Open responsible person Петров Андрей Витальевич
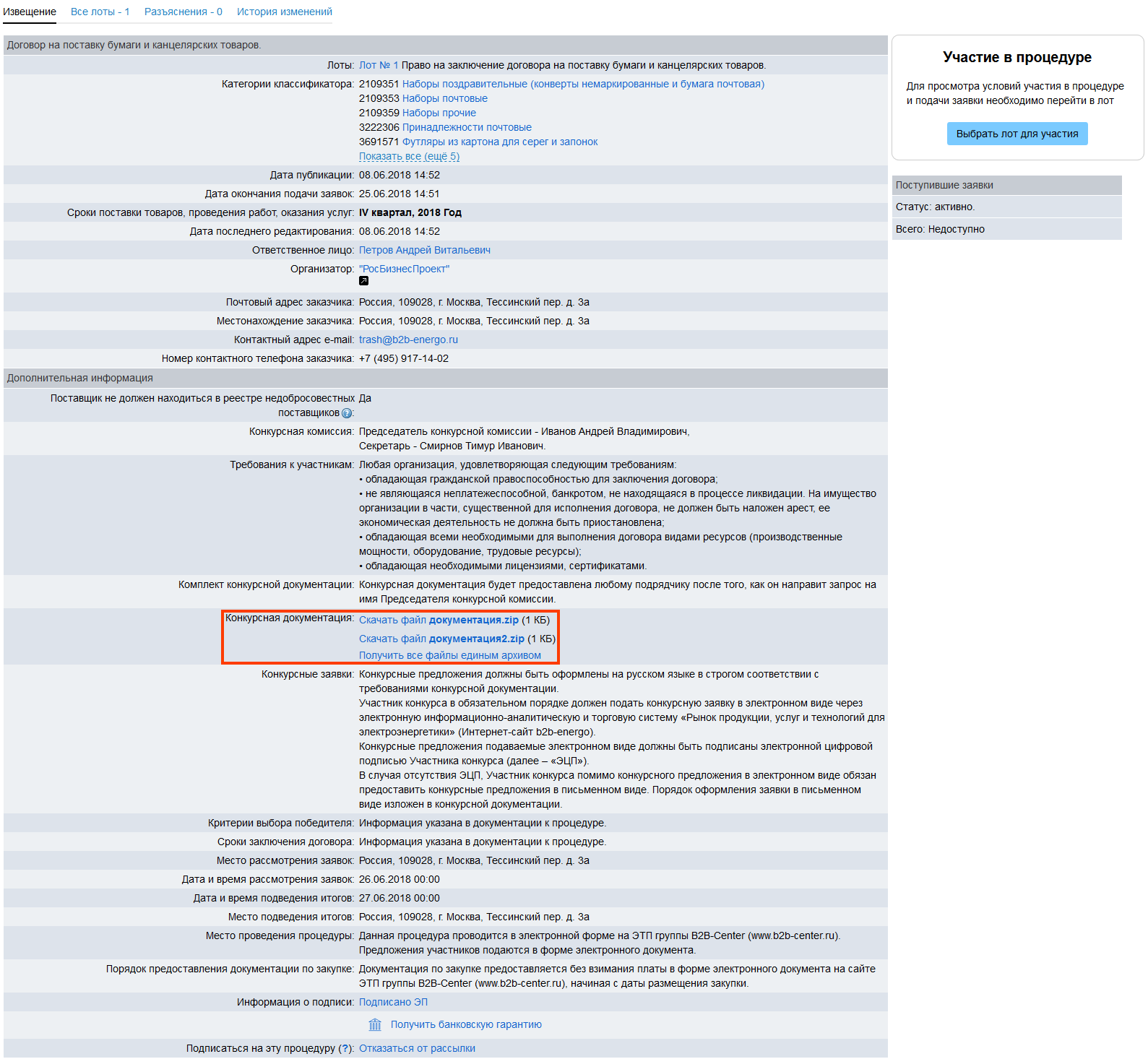Viewport: 1148px width, 1059px height. click(424, 250)
